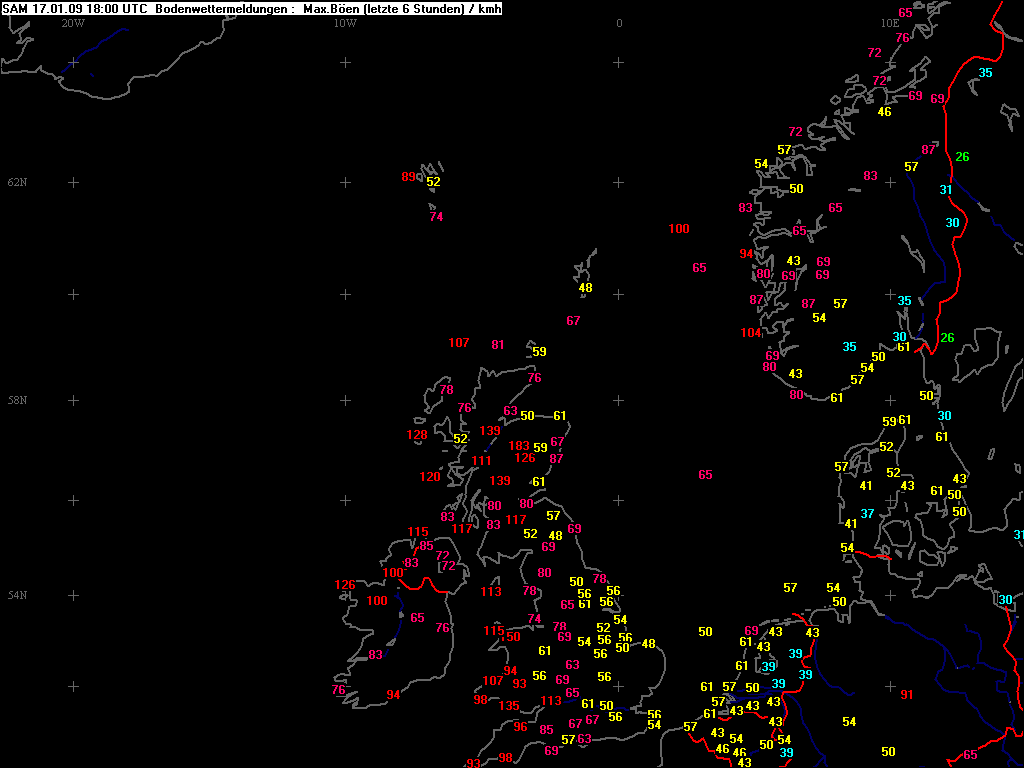Select the 104 reading on Norway's southwest coast
1024x768 pixels.
(751, 333)
